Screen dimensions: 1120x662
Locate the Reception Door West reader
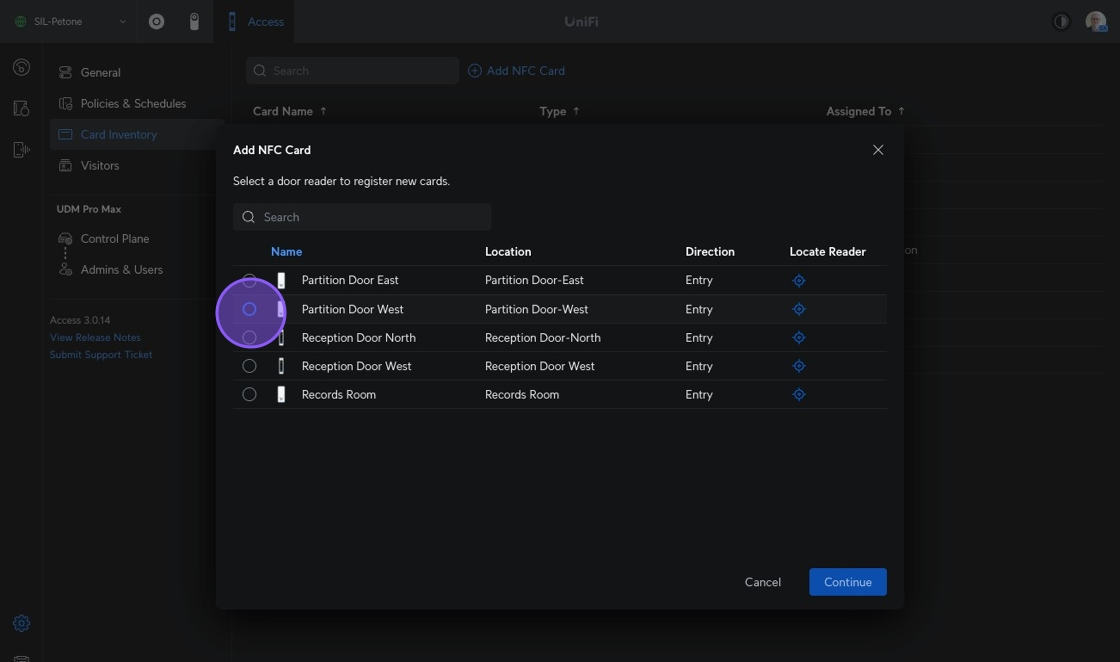[x=798, y=366]
